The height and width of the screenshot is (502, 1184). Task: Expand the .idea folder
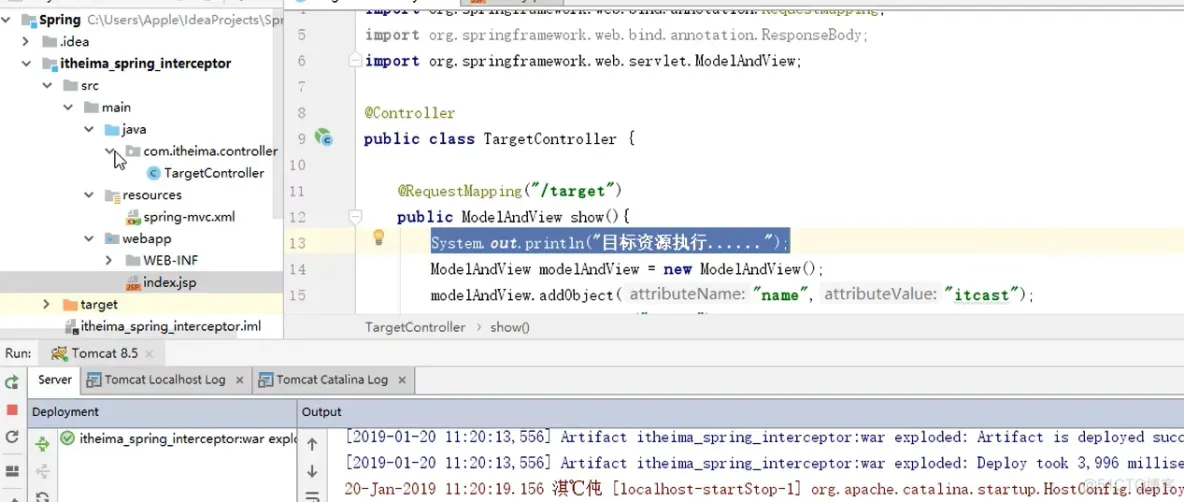26,42
